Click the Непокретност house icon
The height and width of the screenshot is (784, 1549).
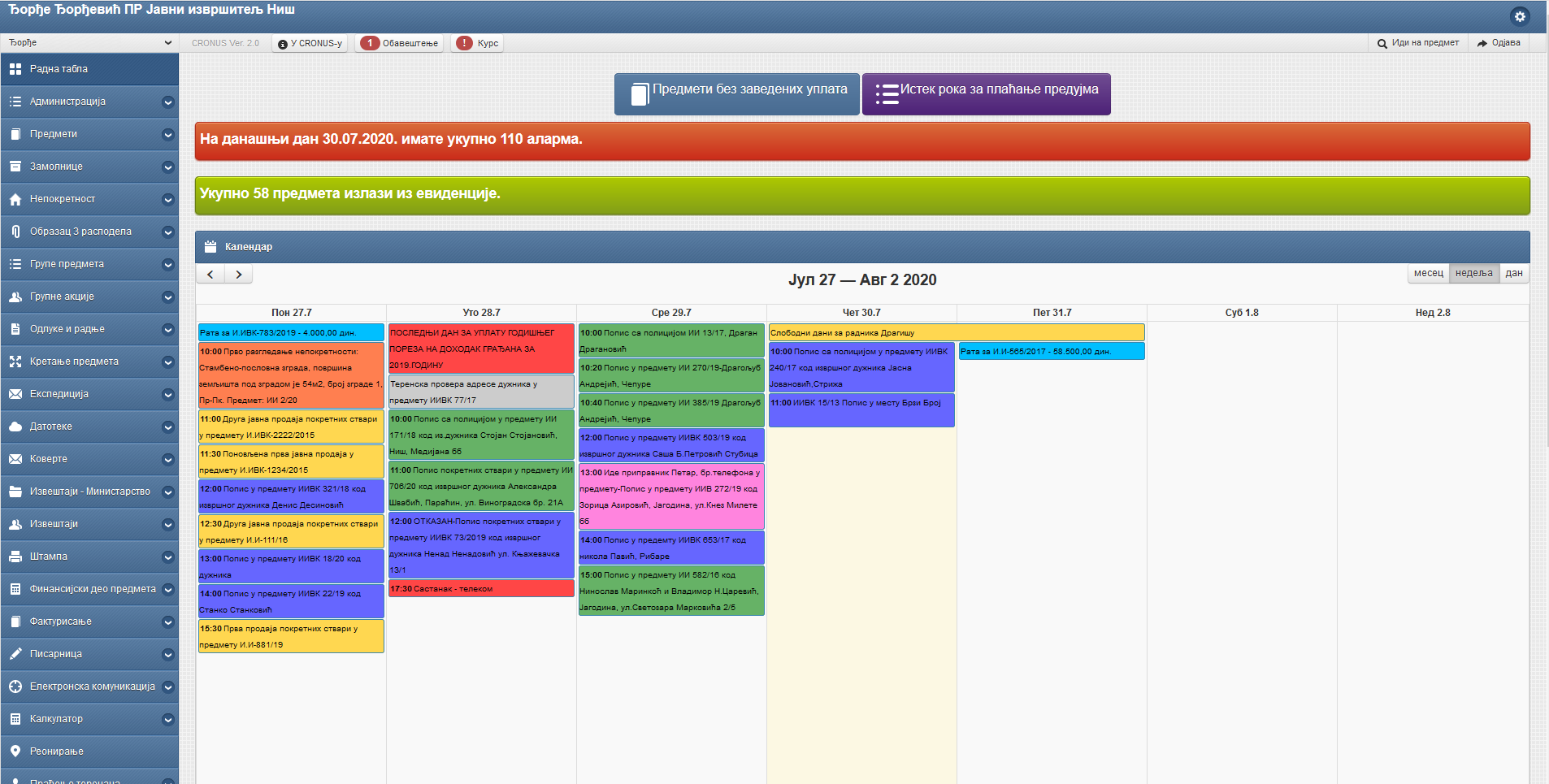pos(15,199)
